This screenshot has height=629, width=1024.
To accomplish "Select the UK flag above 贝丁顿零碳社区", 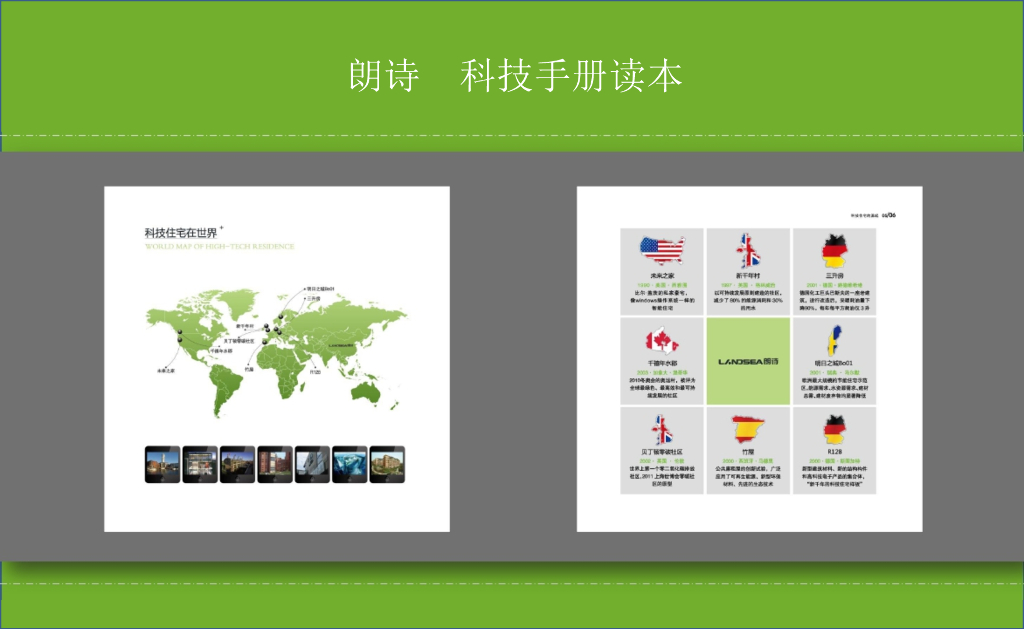I will [663, 430].
